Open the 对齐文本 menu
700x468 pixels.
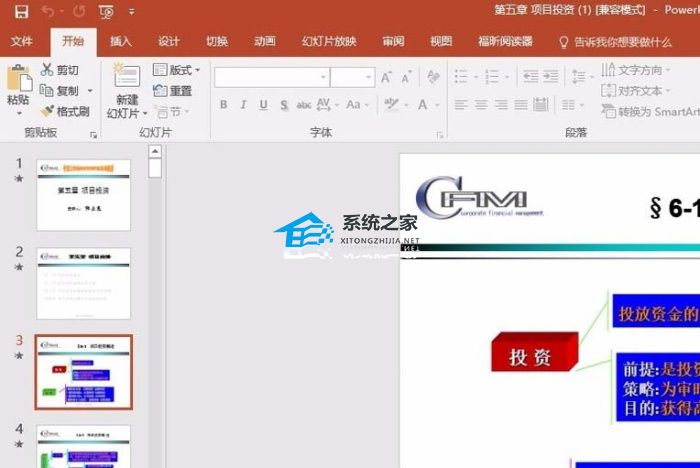tap(636, 91)
